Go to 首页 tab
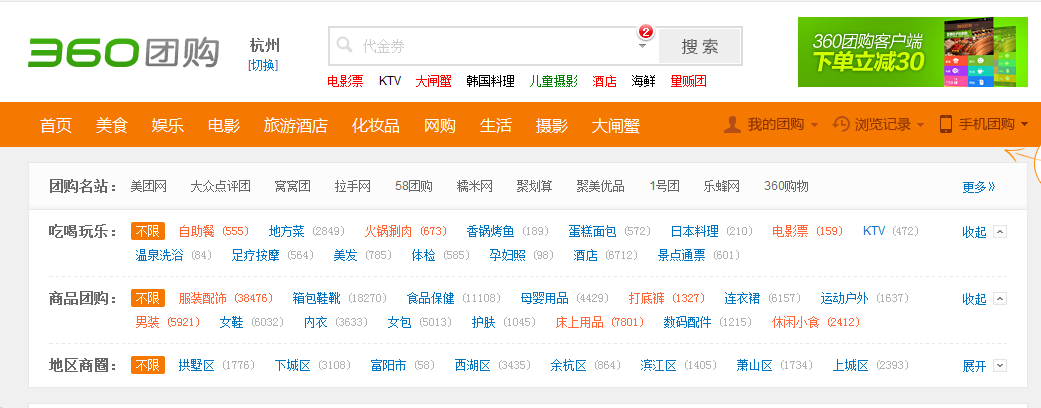The height and width of the screenshot is (408, 1041). [56, 125]
